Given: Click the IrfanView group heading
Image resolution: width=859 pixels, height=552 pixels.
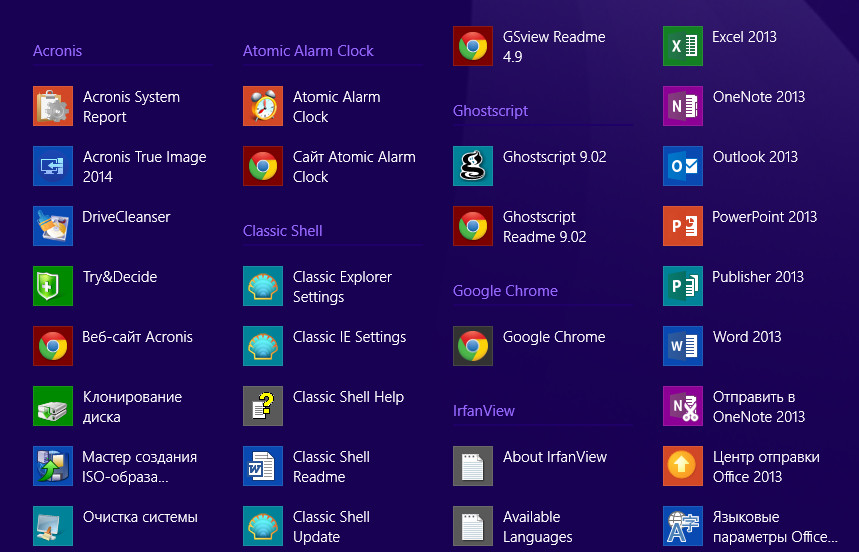Looking at the screenshot, I should [484, 411].
